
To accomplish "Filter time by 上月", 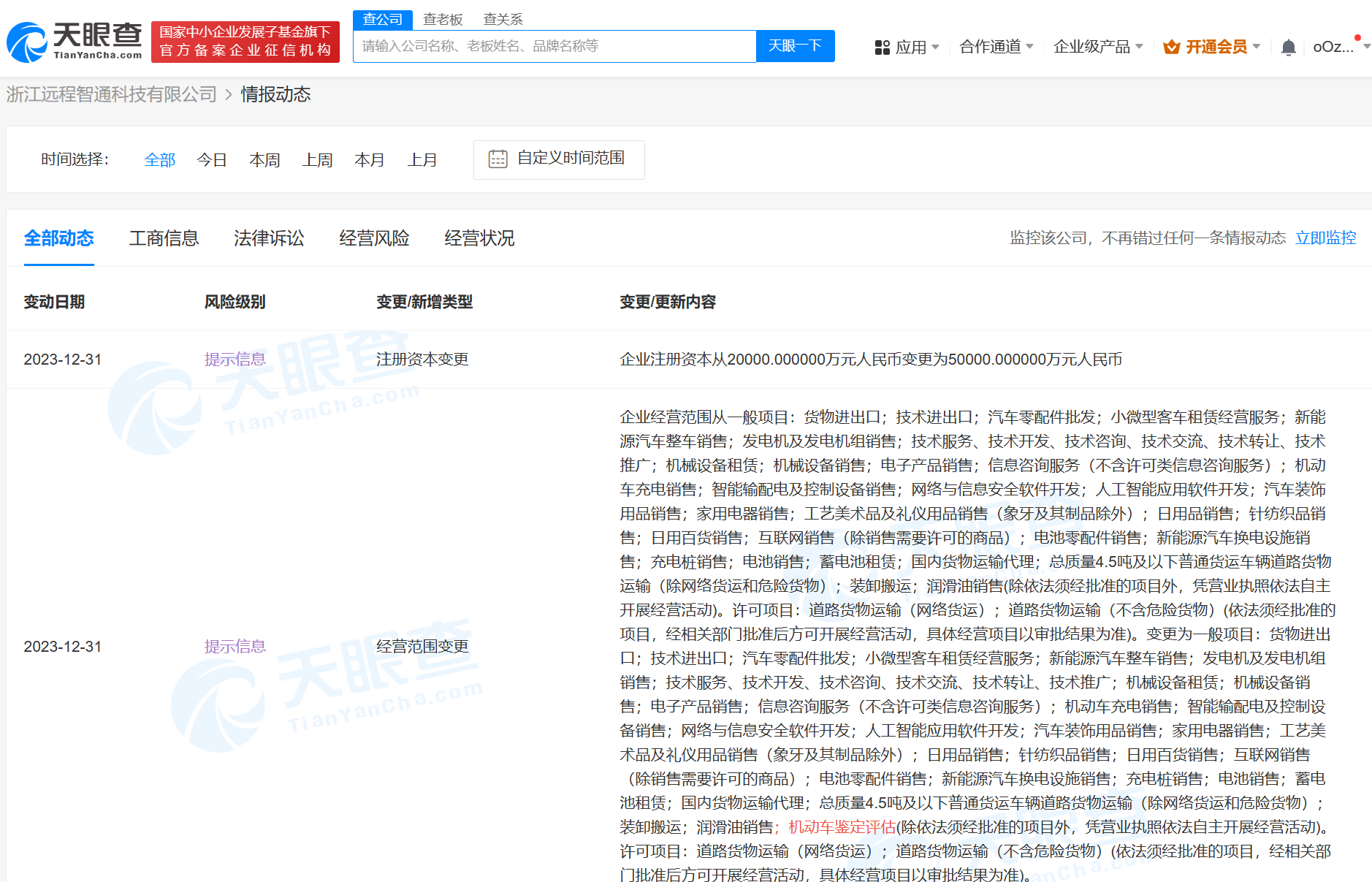I will tap(422, 160).
